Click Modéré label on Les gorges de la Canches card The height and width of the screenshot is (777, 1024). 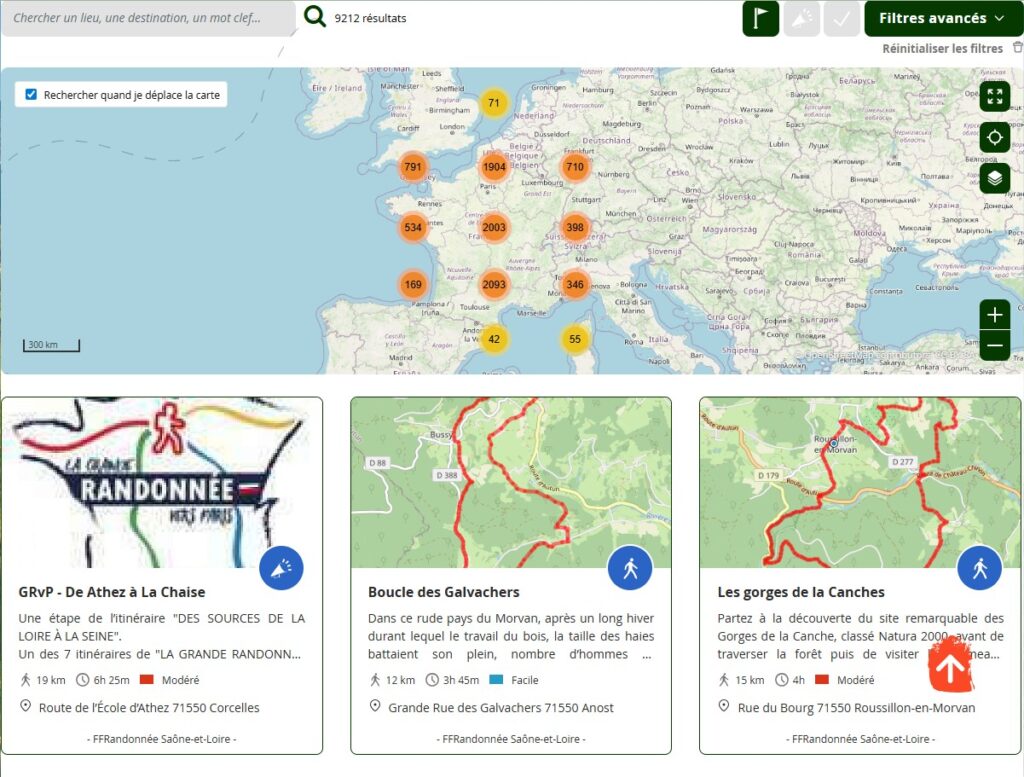pos(856,680)
